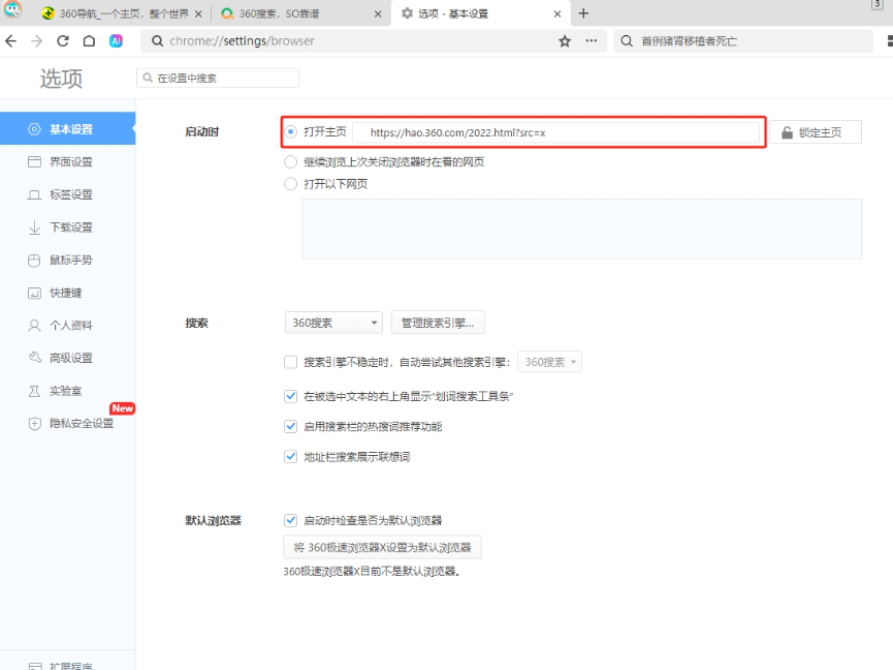Select the 选项 - 基本设置 tab

[x=480, y=14]
